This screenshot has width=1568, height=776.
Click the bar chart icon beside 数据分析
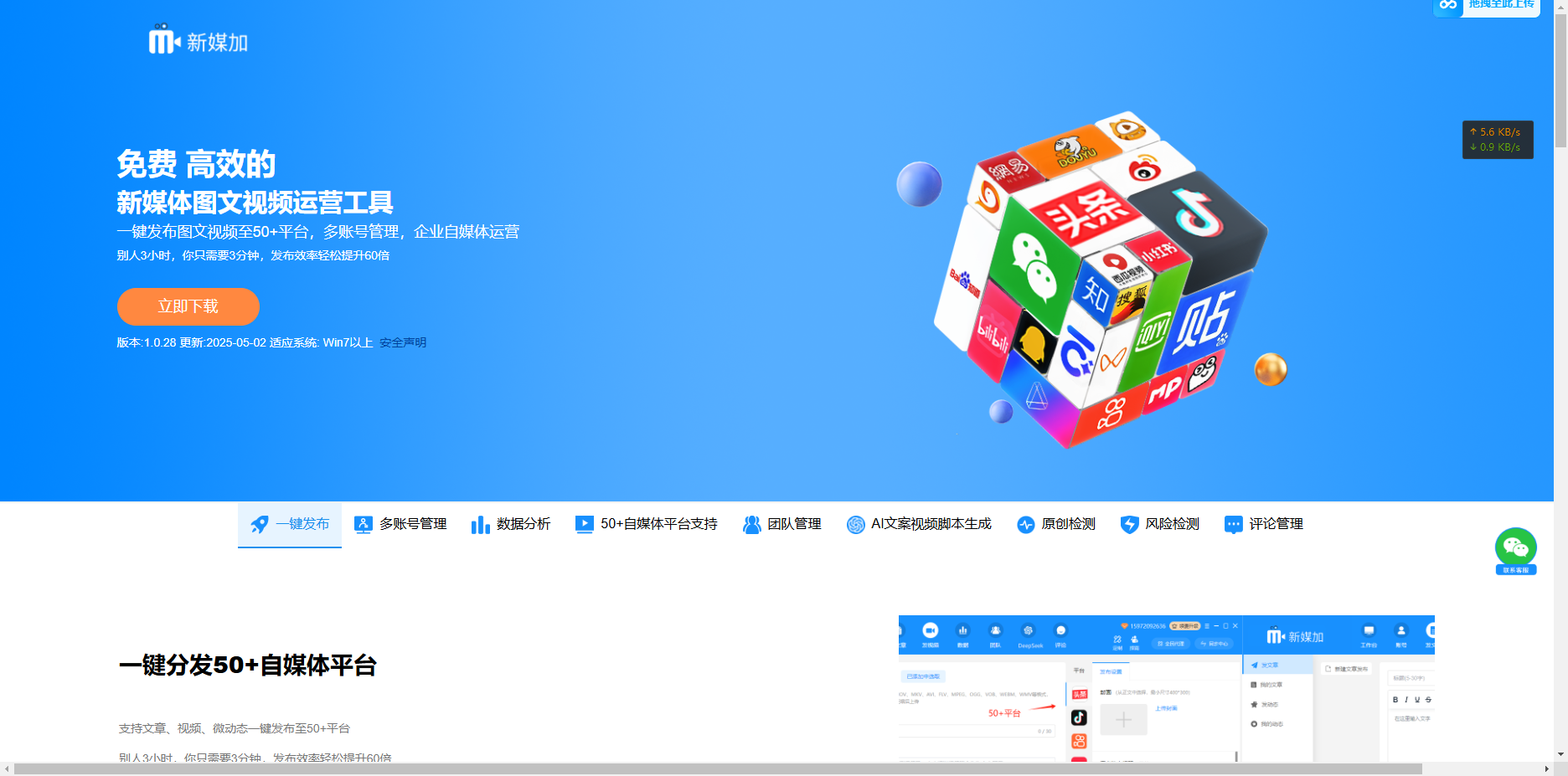point(480,525)
